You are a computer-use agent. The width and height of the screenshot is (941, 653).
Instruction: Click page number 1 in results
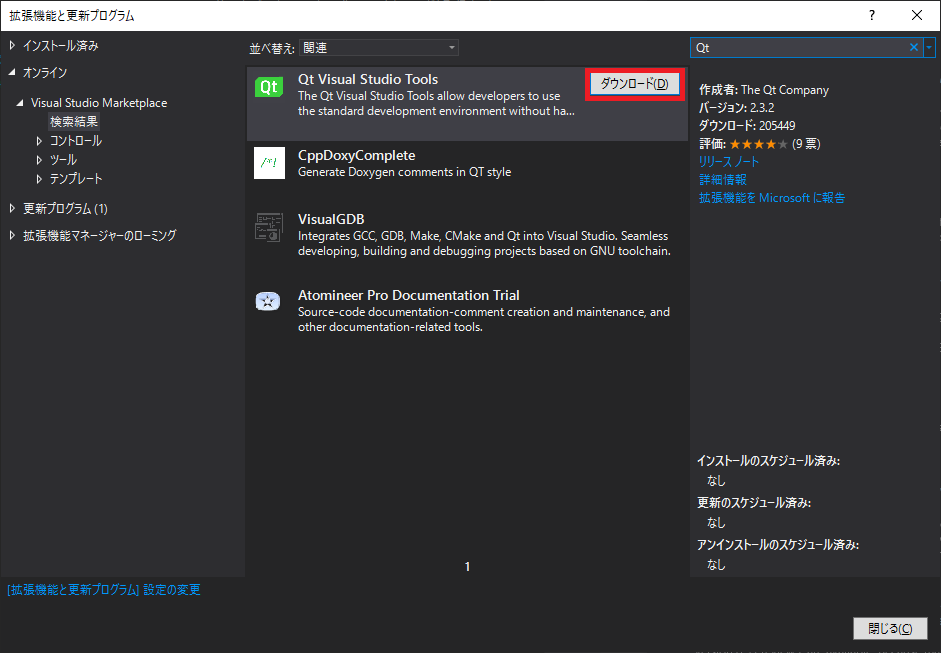467,566
